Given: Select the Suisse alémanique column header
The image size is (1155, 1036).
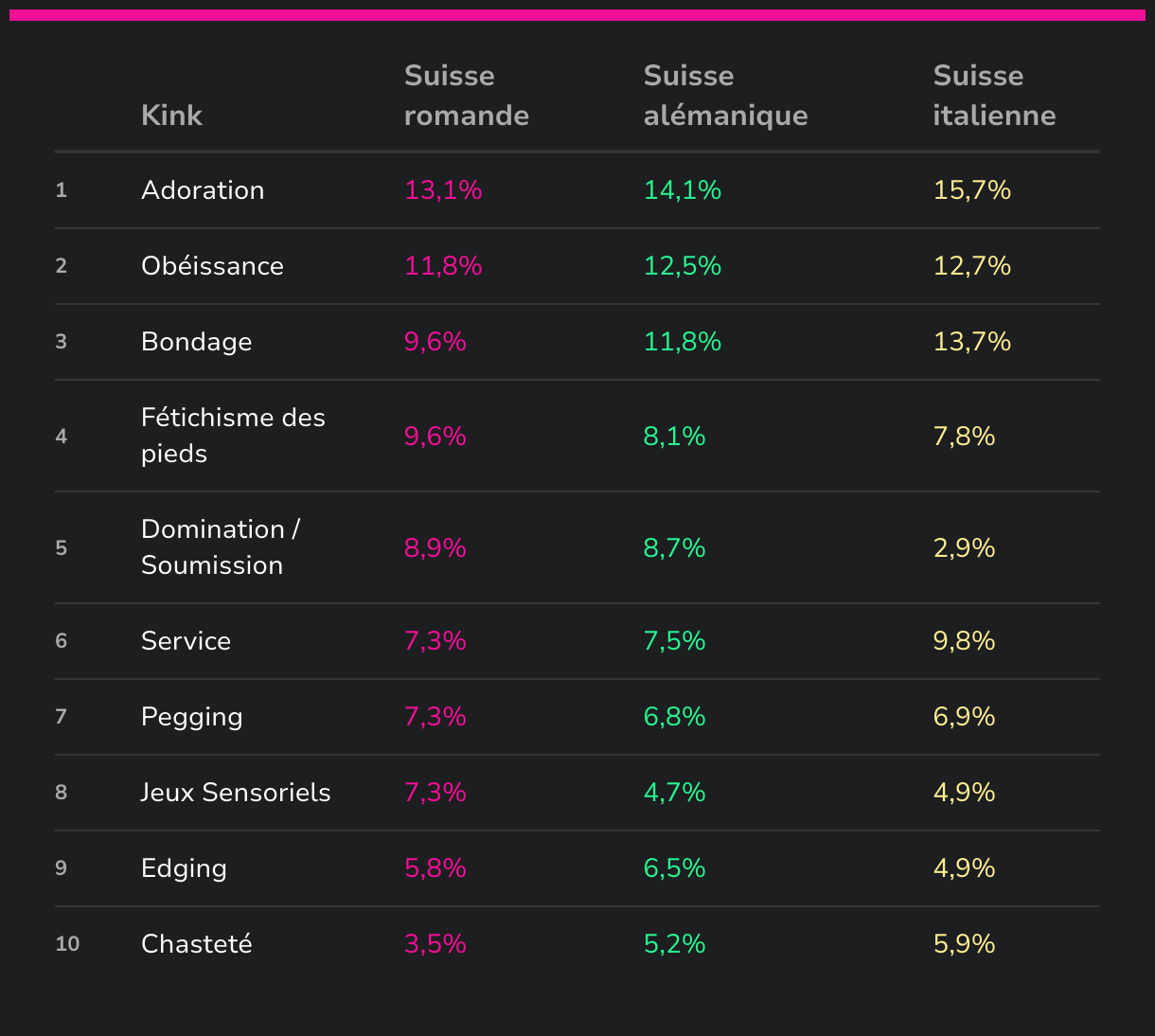Looking at the screenshot, I should point(725,96).
